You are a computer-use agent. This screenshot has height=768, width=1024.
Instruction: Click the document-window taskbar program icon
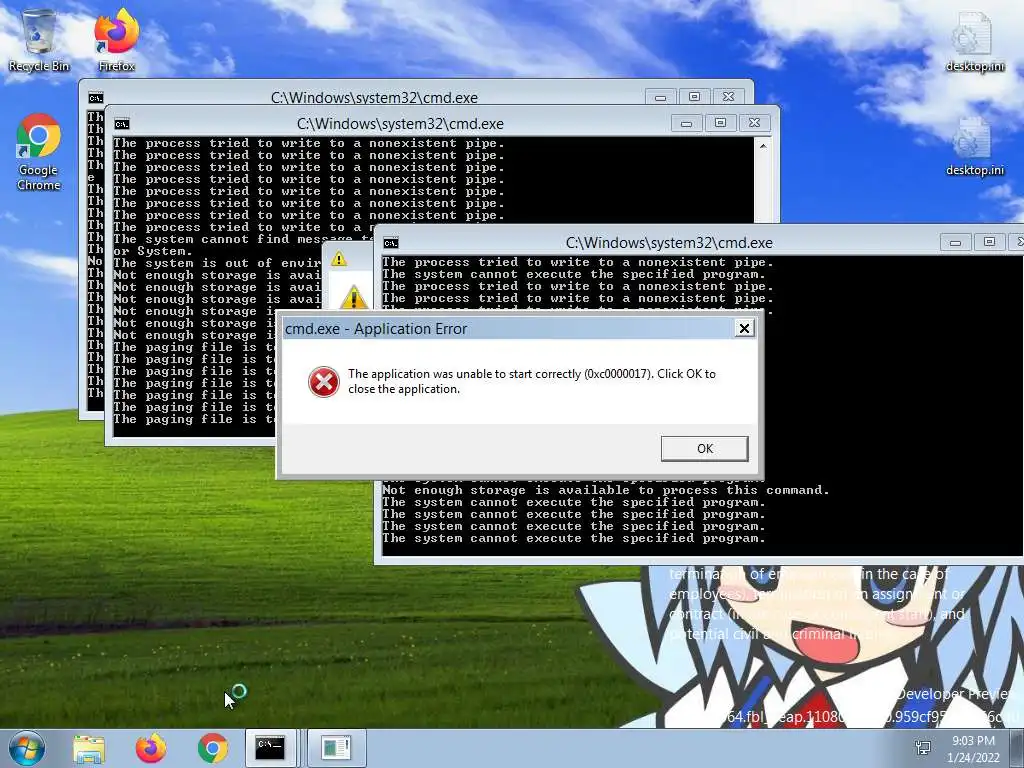pos(336,748)
